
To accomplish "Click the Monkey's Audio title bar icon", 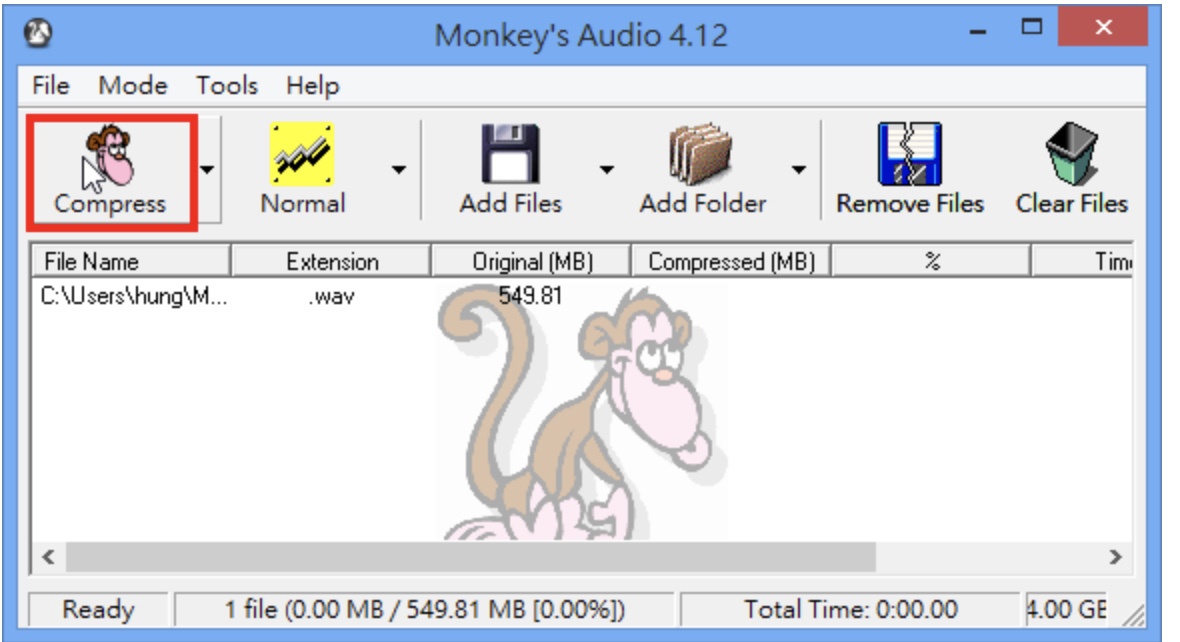I will click(38, 33).
